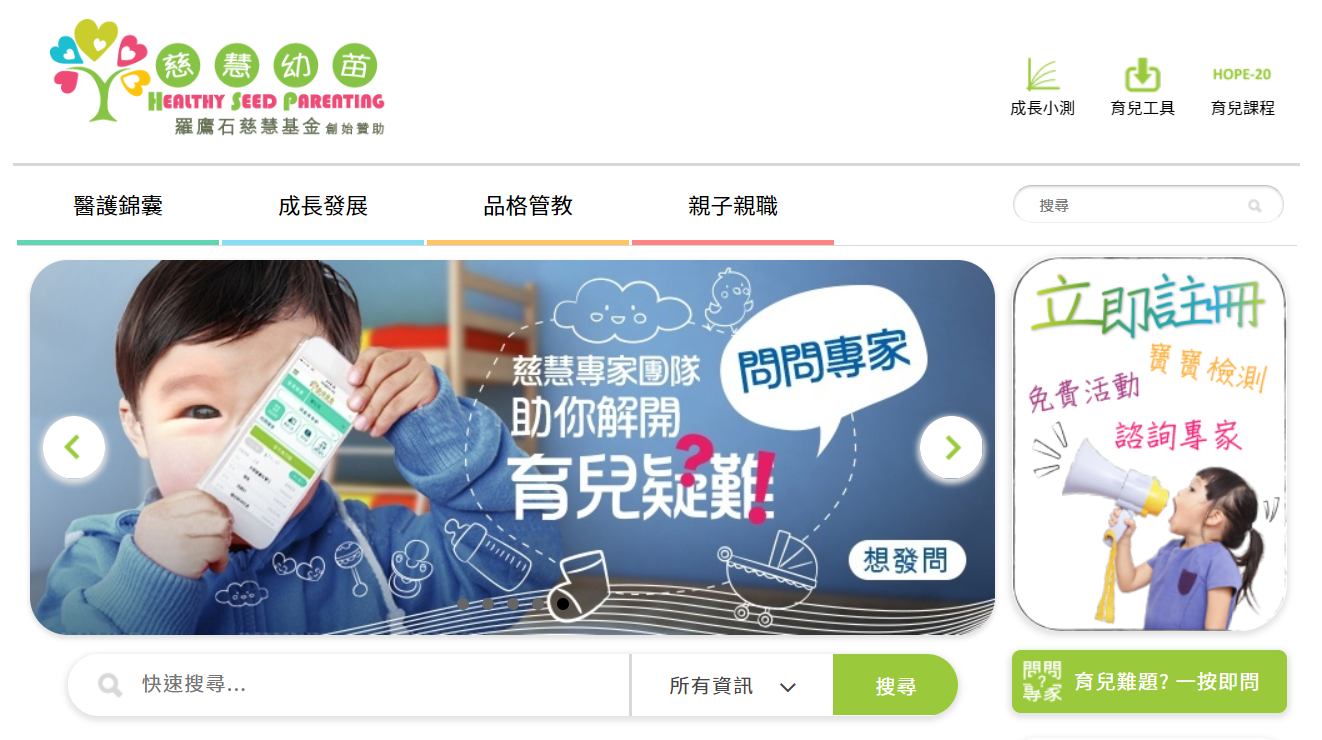1322x740 pixels.
Task: Open the 親子親職 menu tab
Action: [733, 208]
